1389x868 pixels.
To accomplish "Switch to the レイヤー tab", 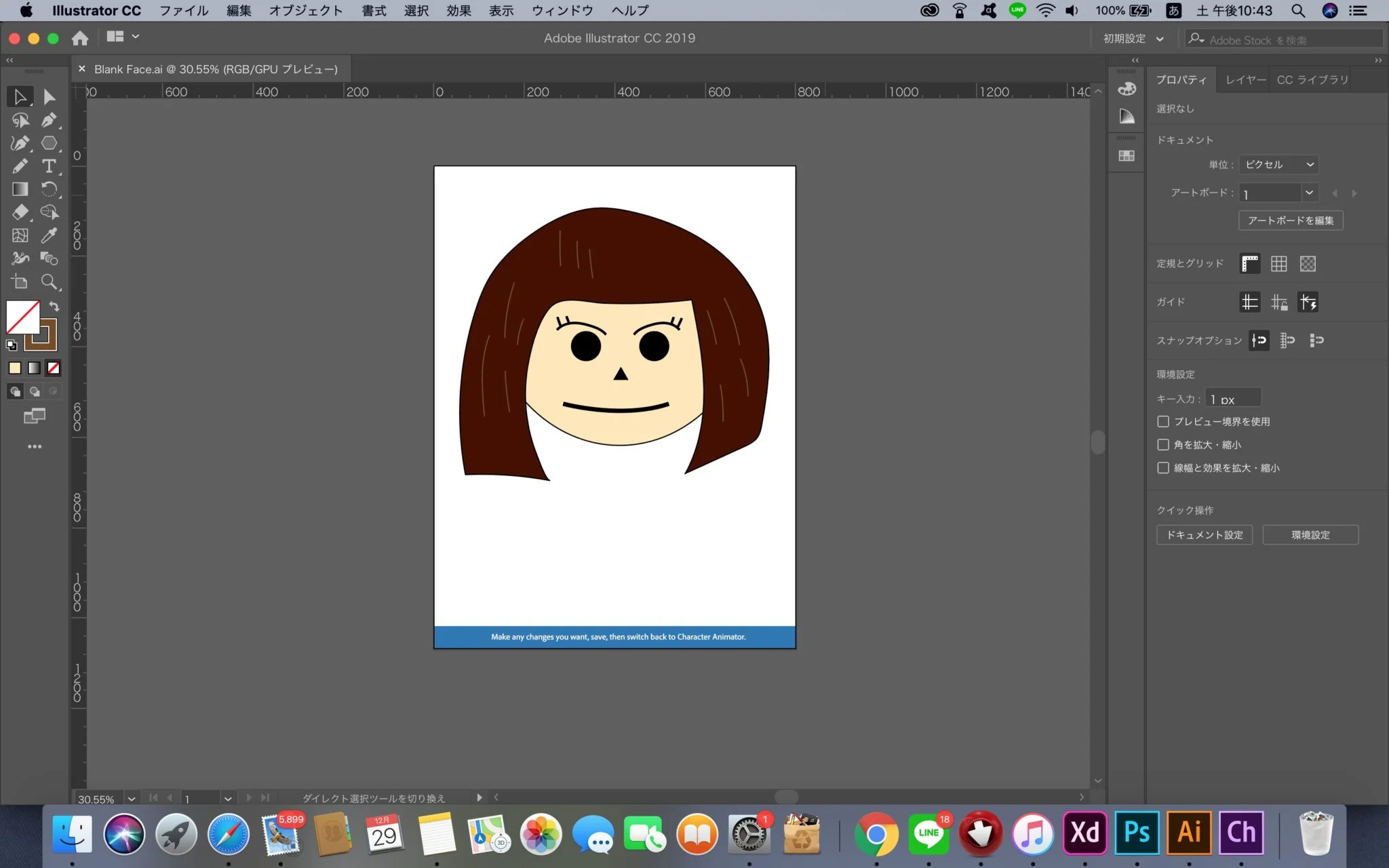I will [1245, 80].
